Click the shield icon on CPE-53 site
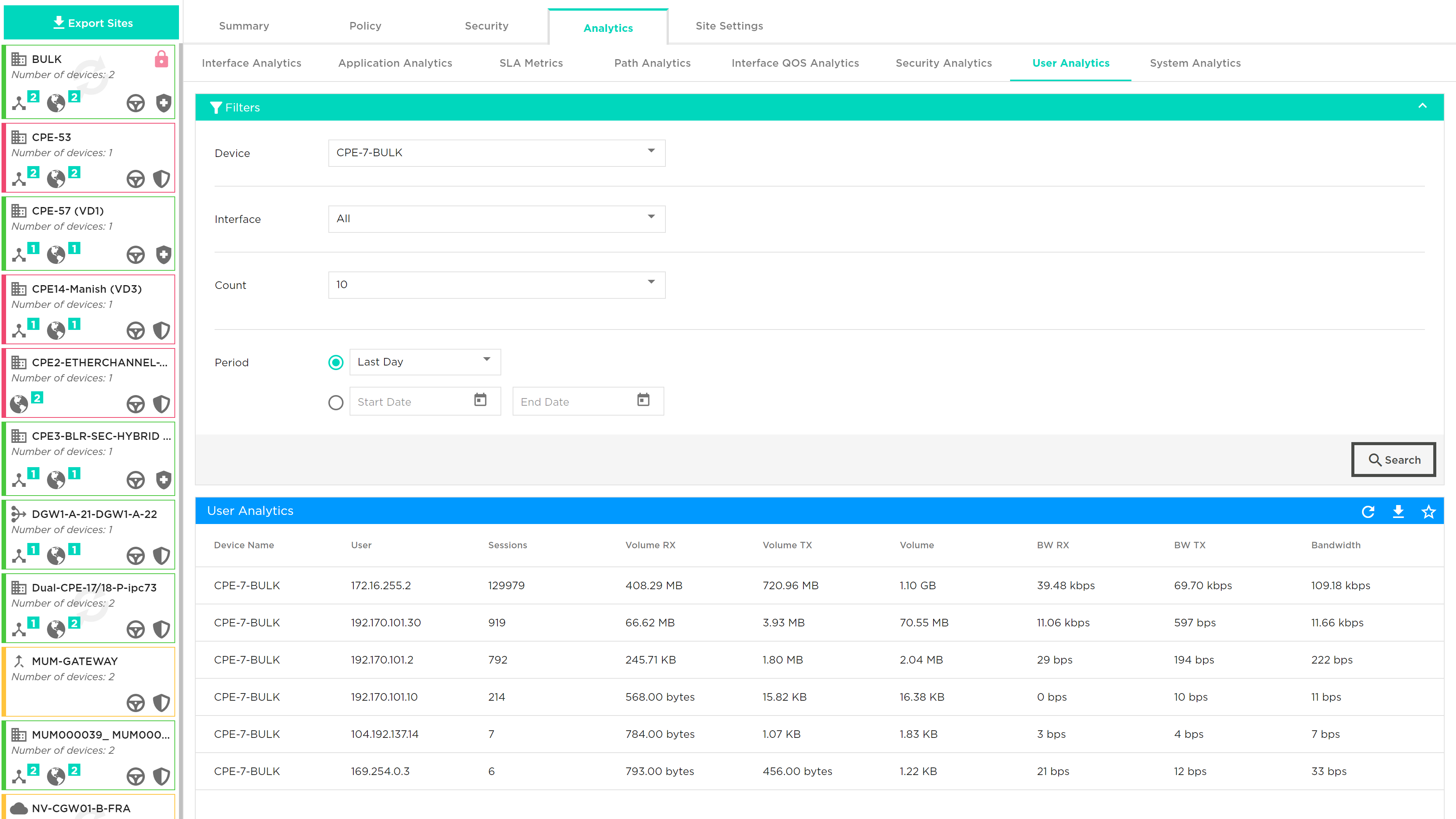Image resolution: width=1456 pixels, height=819 pixels. 162,179
